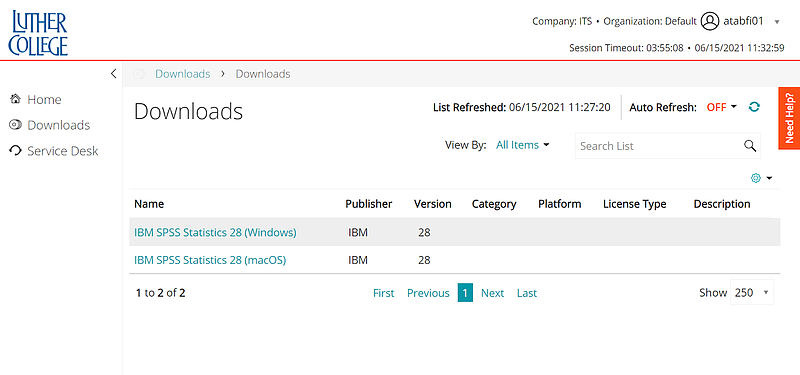The width and height of the screenshot is (800, 375).
Task: Click the magnifying glass search icon
Action: pos(749,145)
